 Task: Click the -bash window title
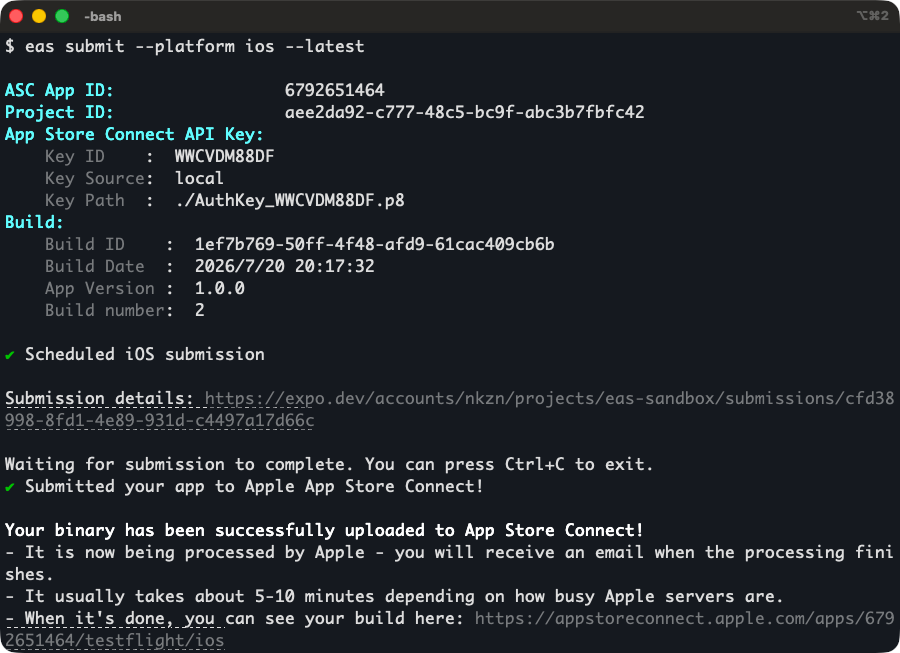point(103,17)
